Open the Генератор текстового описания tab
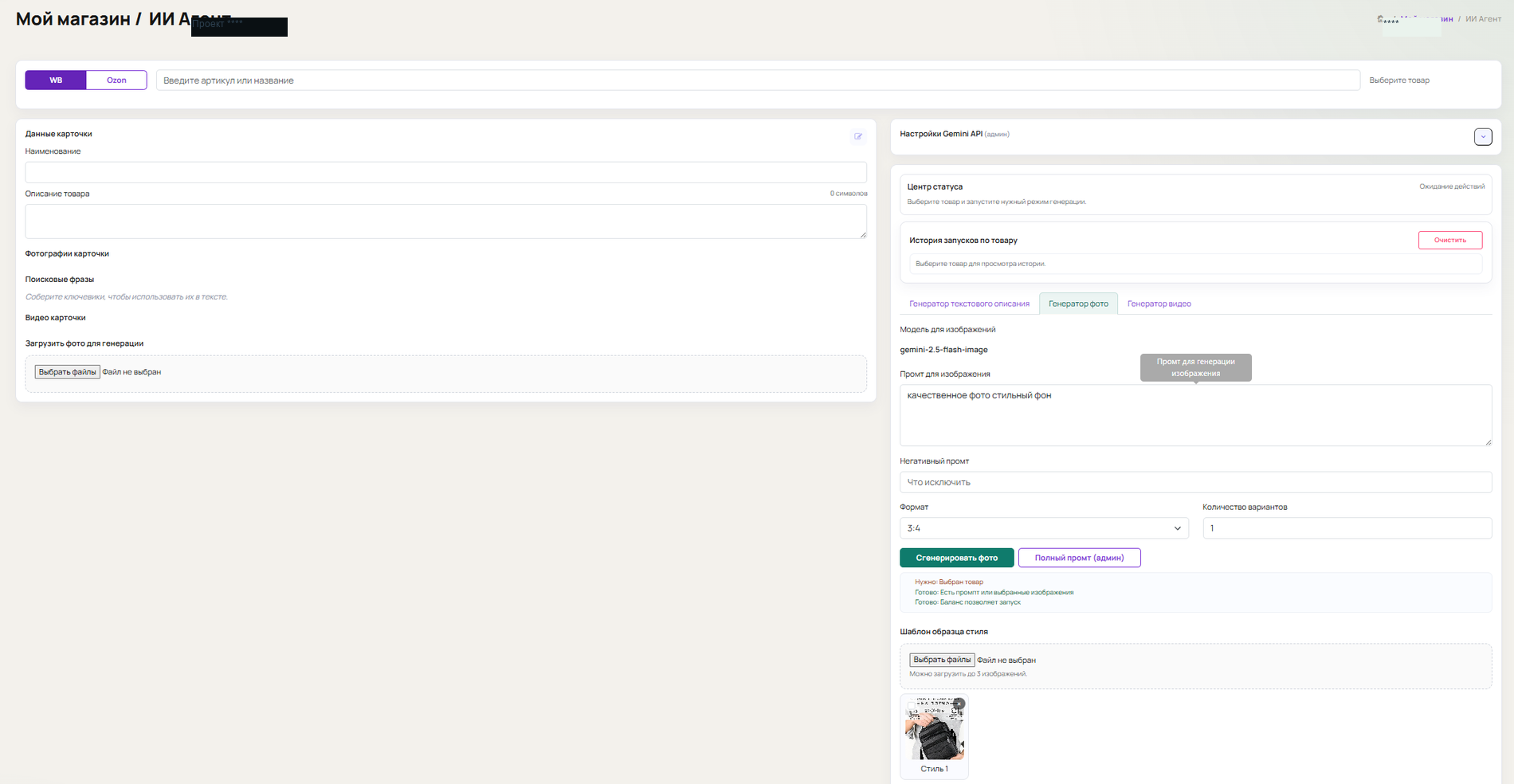This screenshot has height=784, width=1514. [x=969, y=304]
